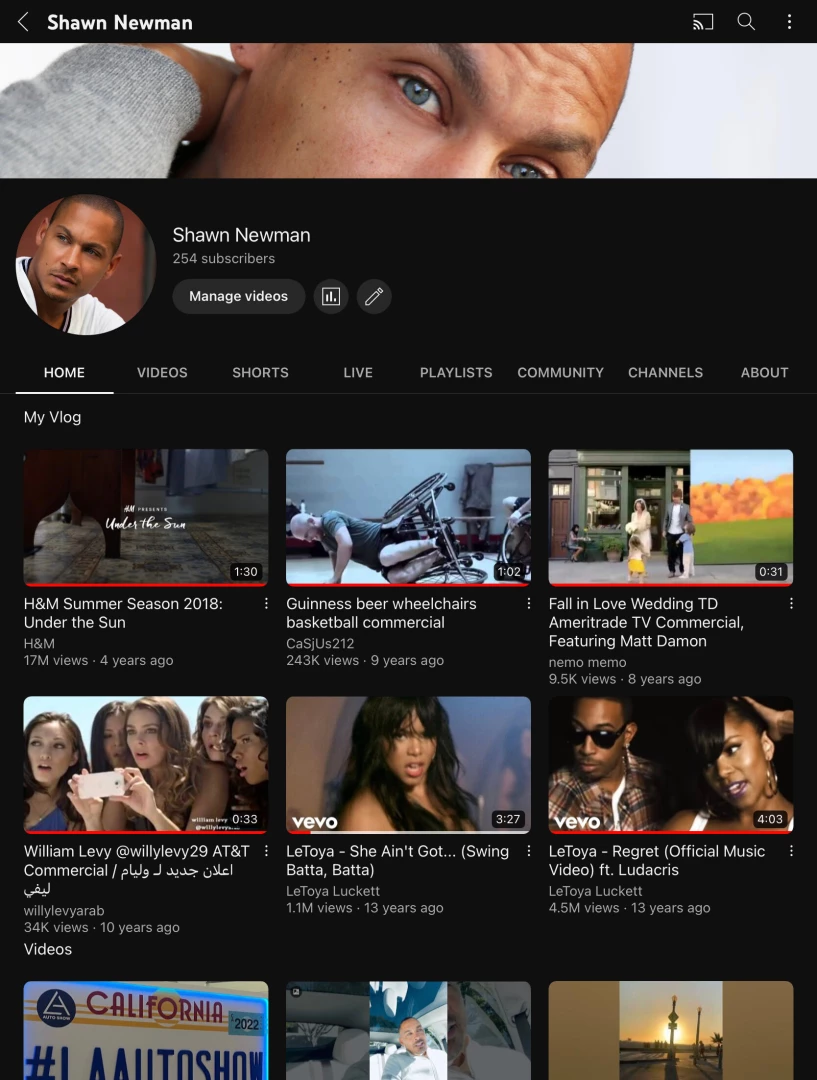Click the Manage videos button
The height and width of the screenshot is (1080, 817).
point(238,296)
